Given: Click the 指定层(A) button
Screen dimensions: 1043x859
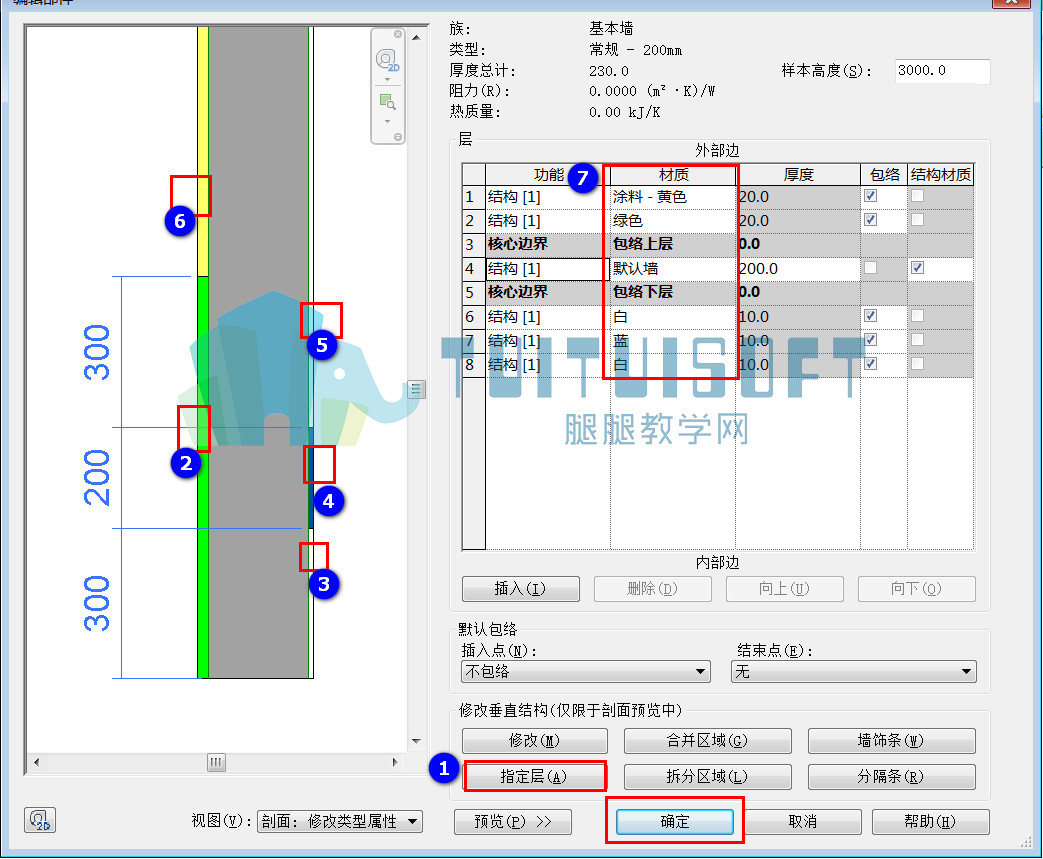Looking at the screenshot, I should 534,776.
